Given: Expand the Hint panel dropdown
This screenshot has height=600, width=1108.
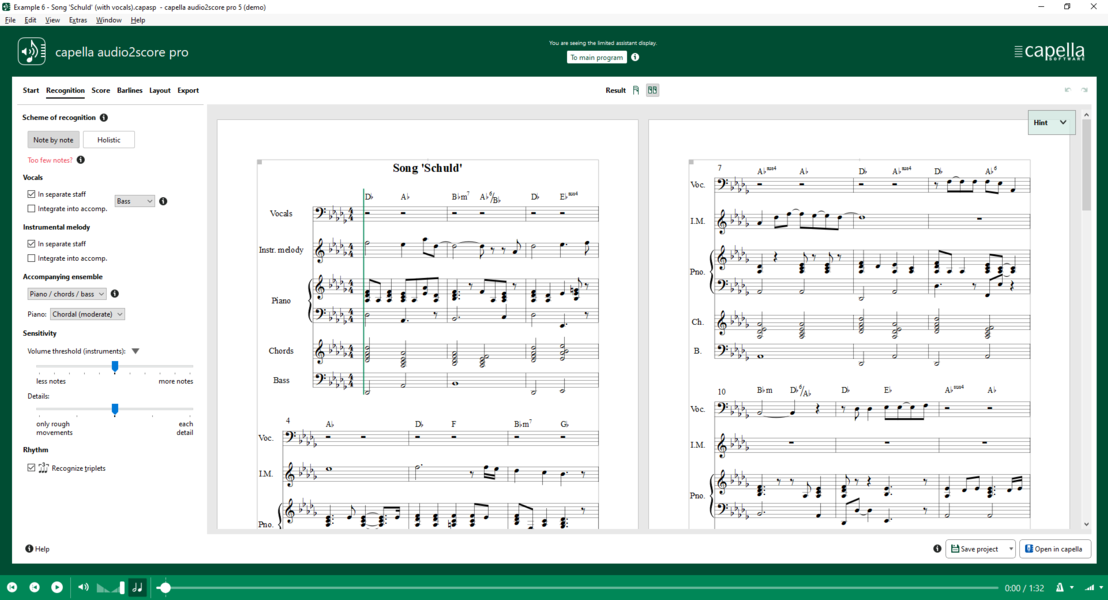Looking at the screenshot, I should pos(1051,123).
